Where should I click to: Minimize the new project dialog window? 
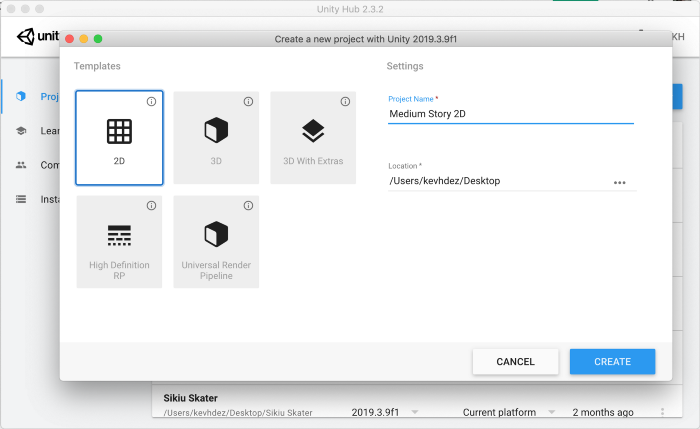point(83,39)
